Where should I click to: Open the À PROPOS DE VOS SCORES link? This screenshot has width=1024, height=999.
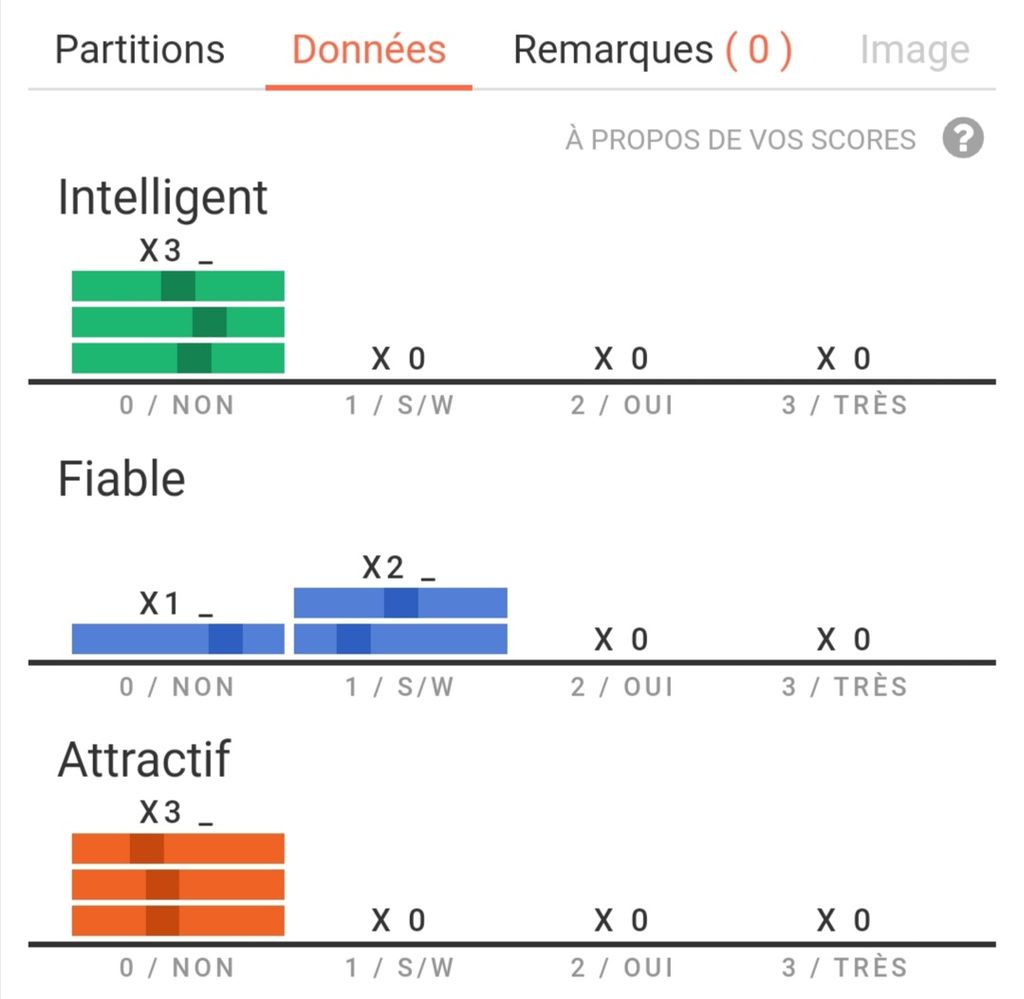click(x=740, y=139)
